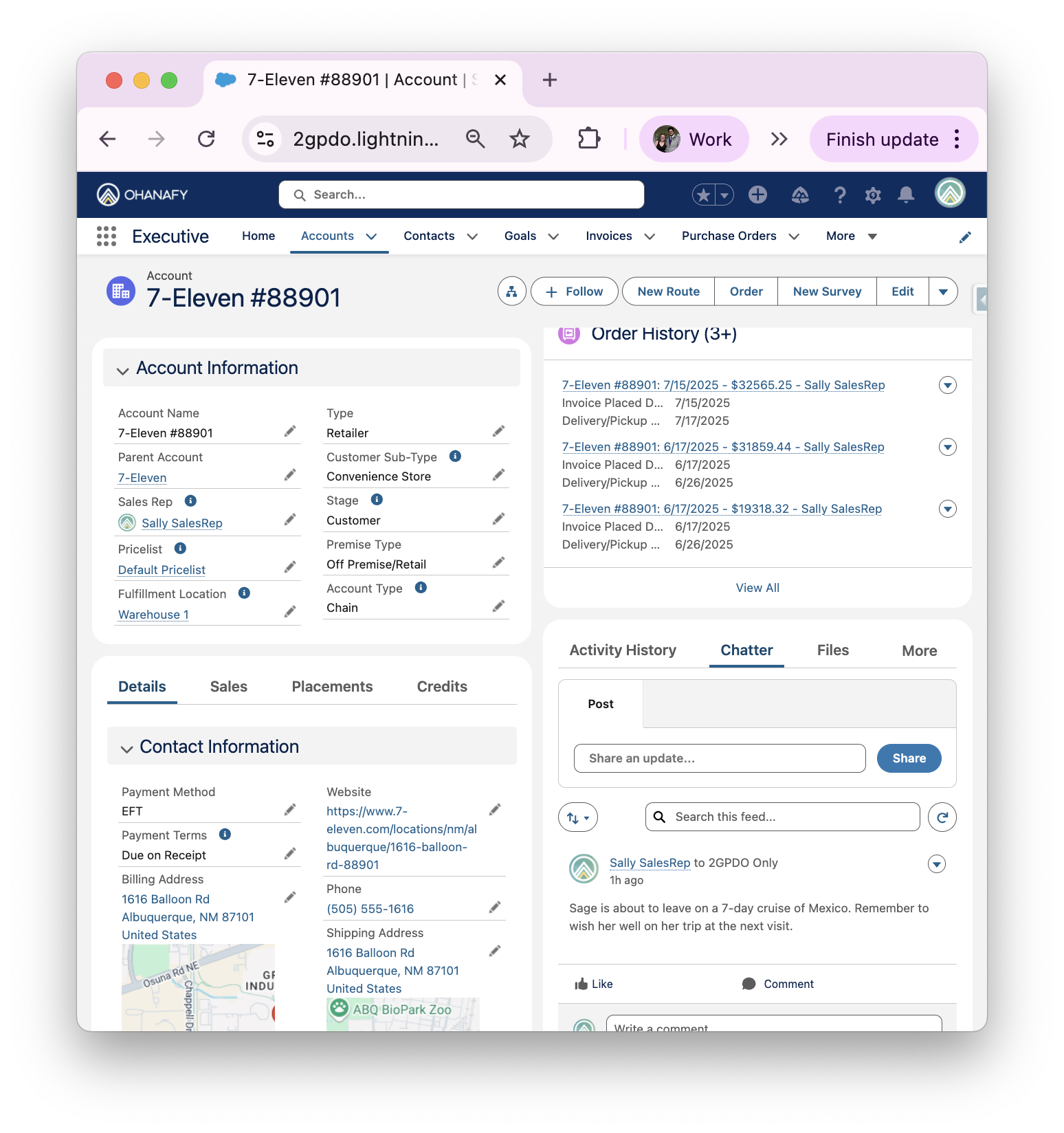Open actions menu for 7/15/2025 order
Viewport: 1064px width, 1133px height.
pos(948,385)
